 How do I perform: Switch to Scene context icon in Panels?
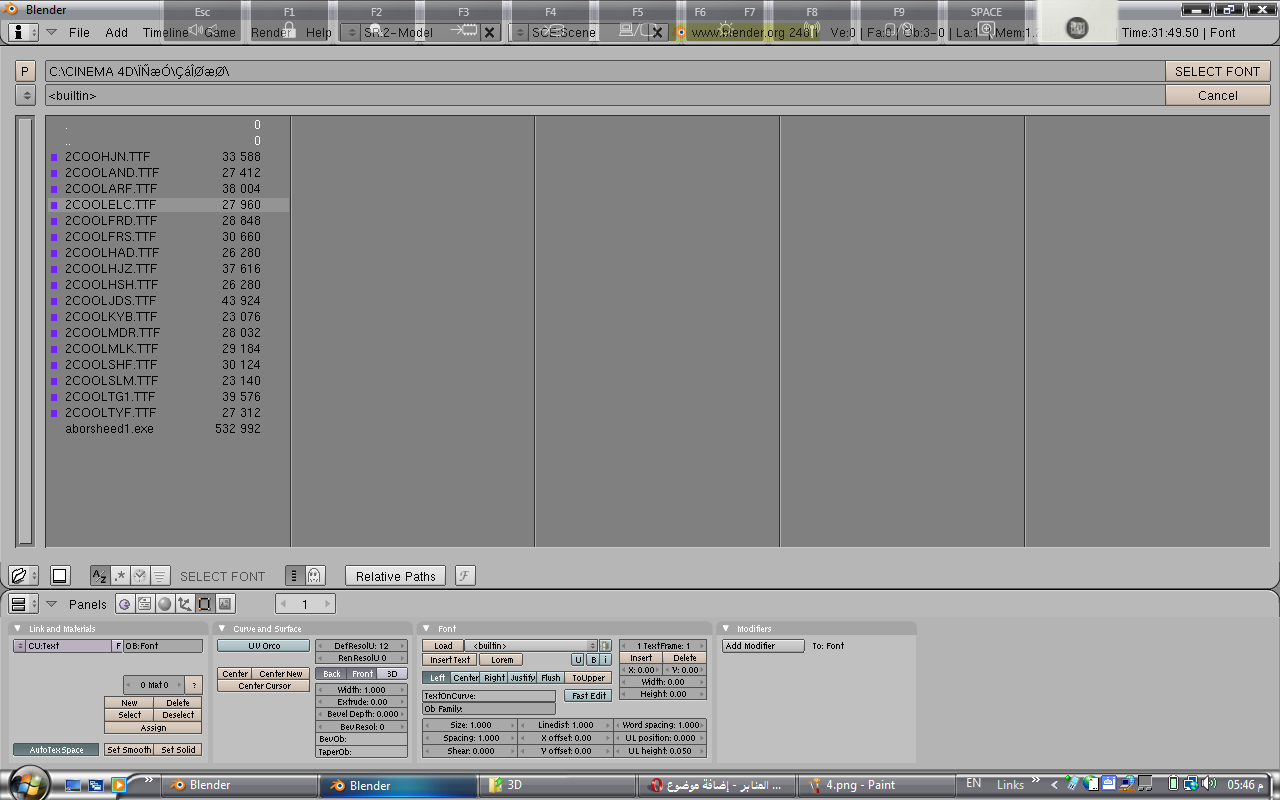225,604
